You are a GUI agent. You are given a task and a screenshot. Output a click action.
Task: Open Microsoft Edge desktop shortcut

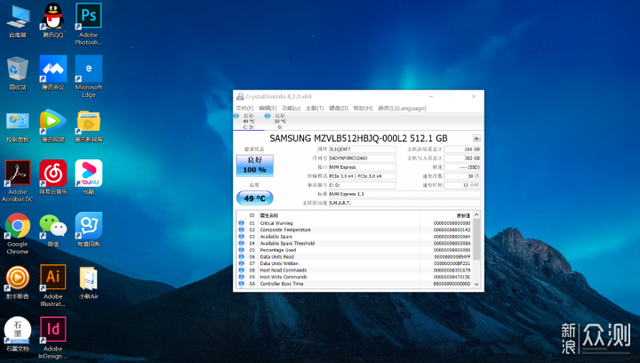pyautogui.click(x=89, y=69)
